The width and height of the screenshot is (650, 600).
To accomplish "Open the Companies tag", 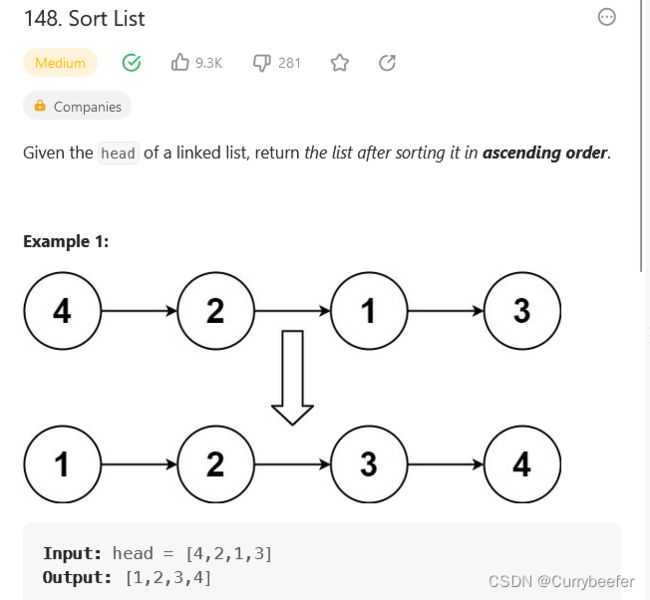I will [77, 106].
